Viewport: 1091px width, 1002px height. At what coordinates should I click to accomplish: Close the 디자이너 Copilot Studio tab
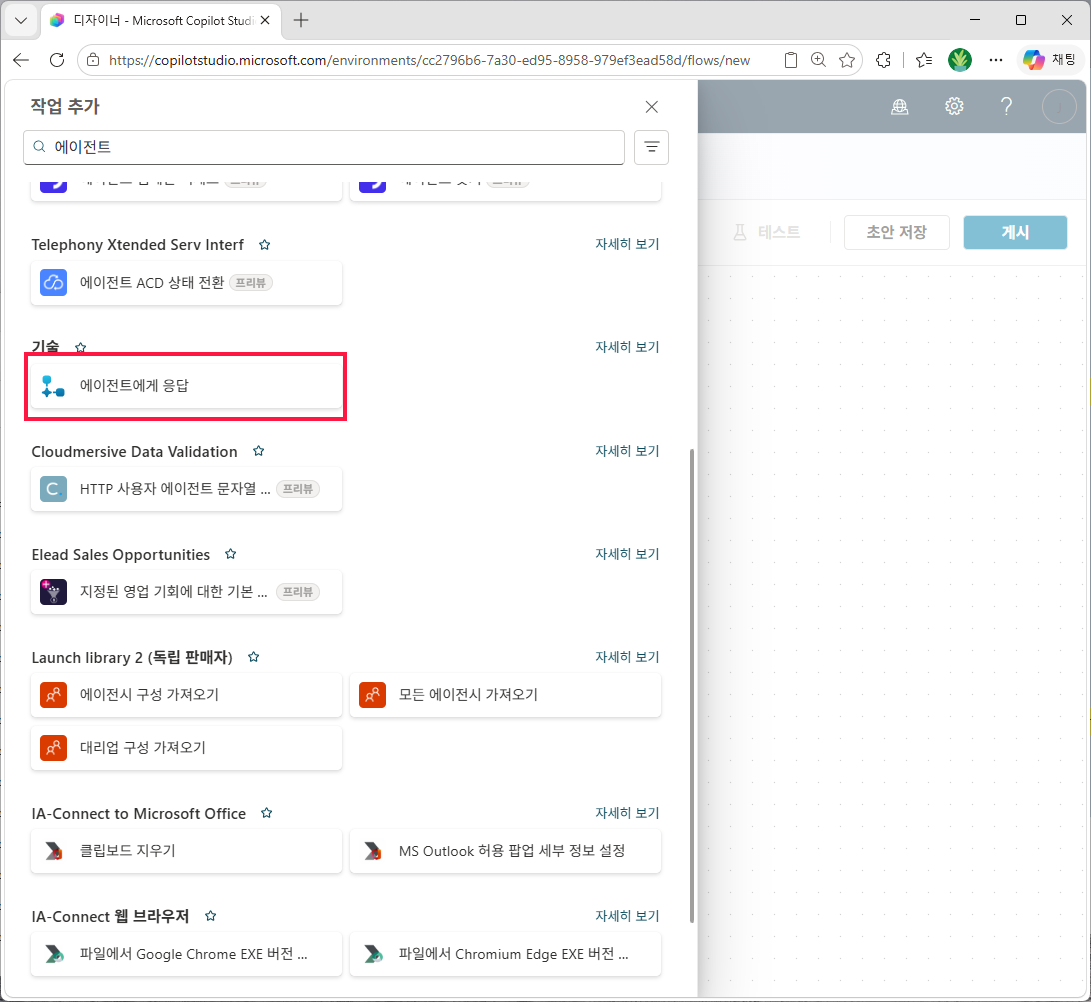pyautogui.click(x=265, y=20)
